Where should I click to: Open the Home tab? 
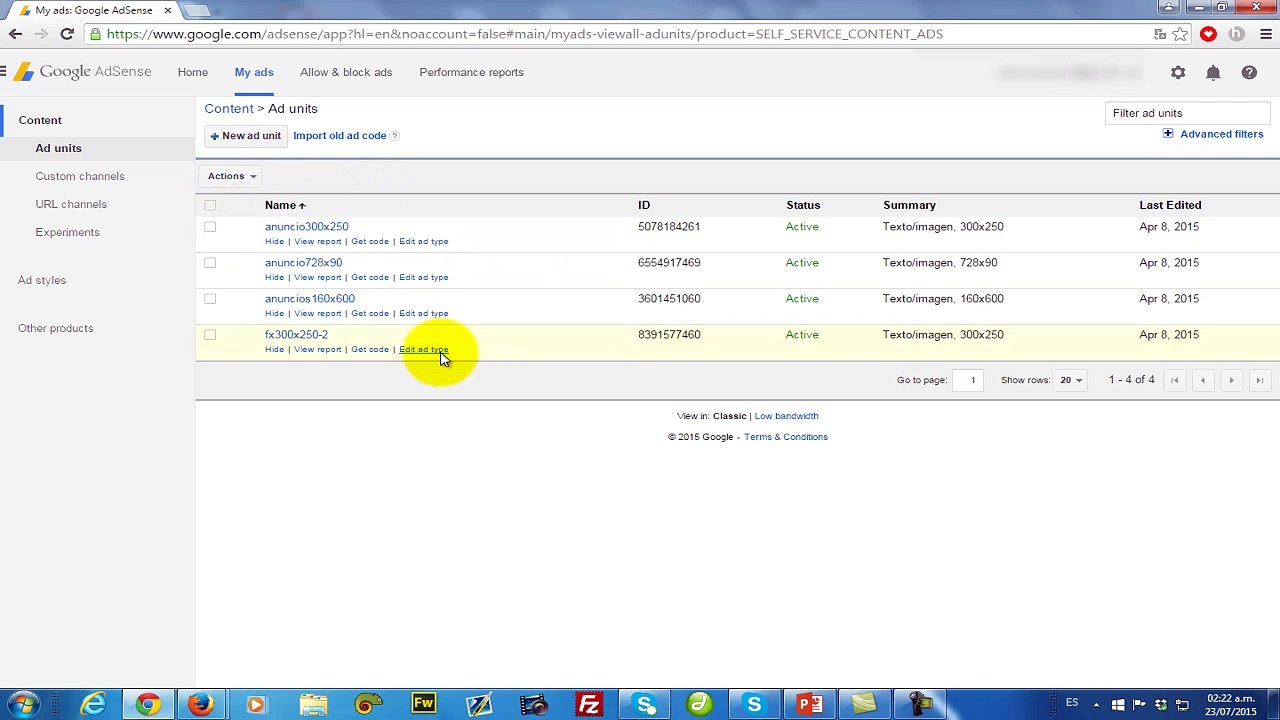tap(193, 72)
